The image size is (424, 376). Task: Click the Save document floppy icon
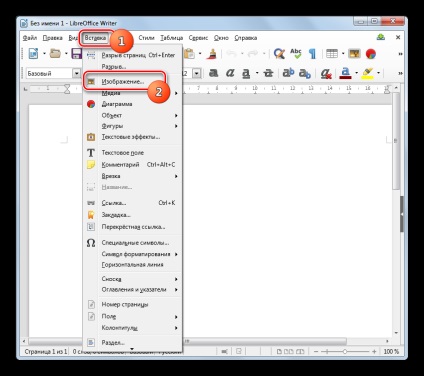[77, 53]
